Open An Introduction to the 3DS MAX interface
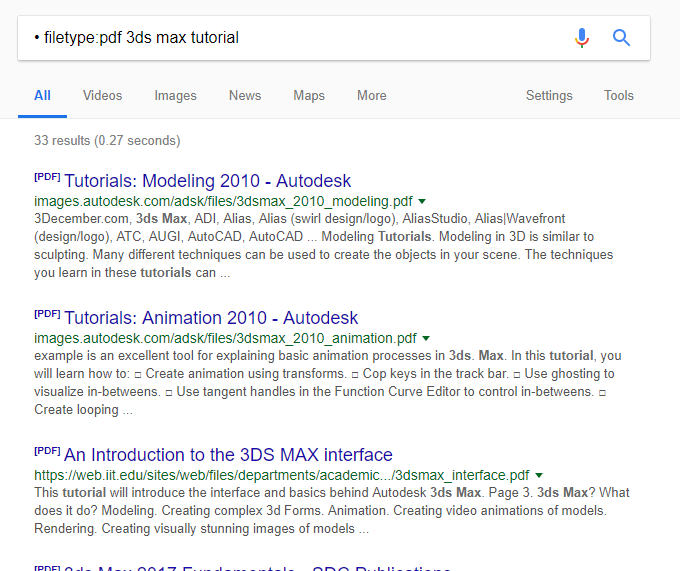The height and width of the screenshot is (571, 680). (228, 455)
